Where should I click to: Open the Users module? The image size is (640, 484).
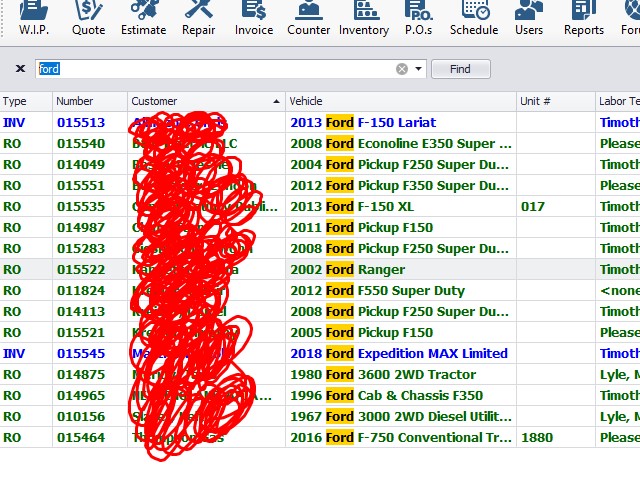point(529,18)
